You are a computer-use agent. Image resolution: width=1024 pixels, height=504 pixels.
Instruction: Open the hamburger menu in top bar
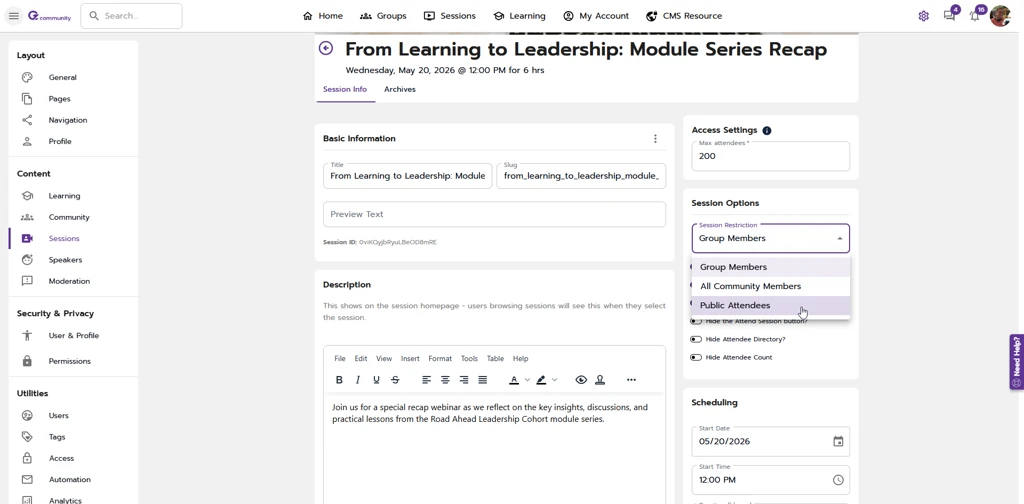click(14, 16)
